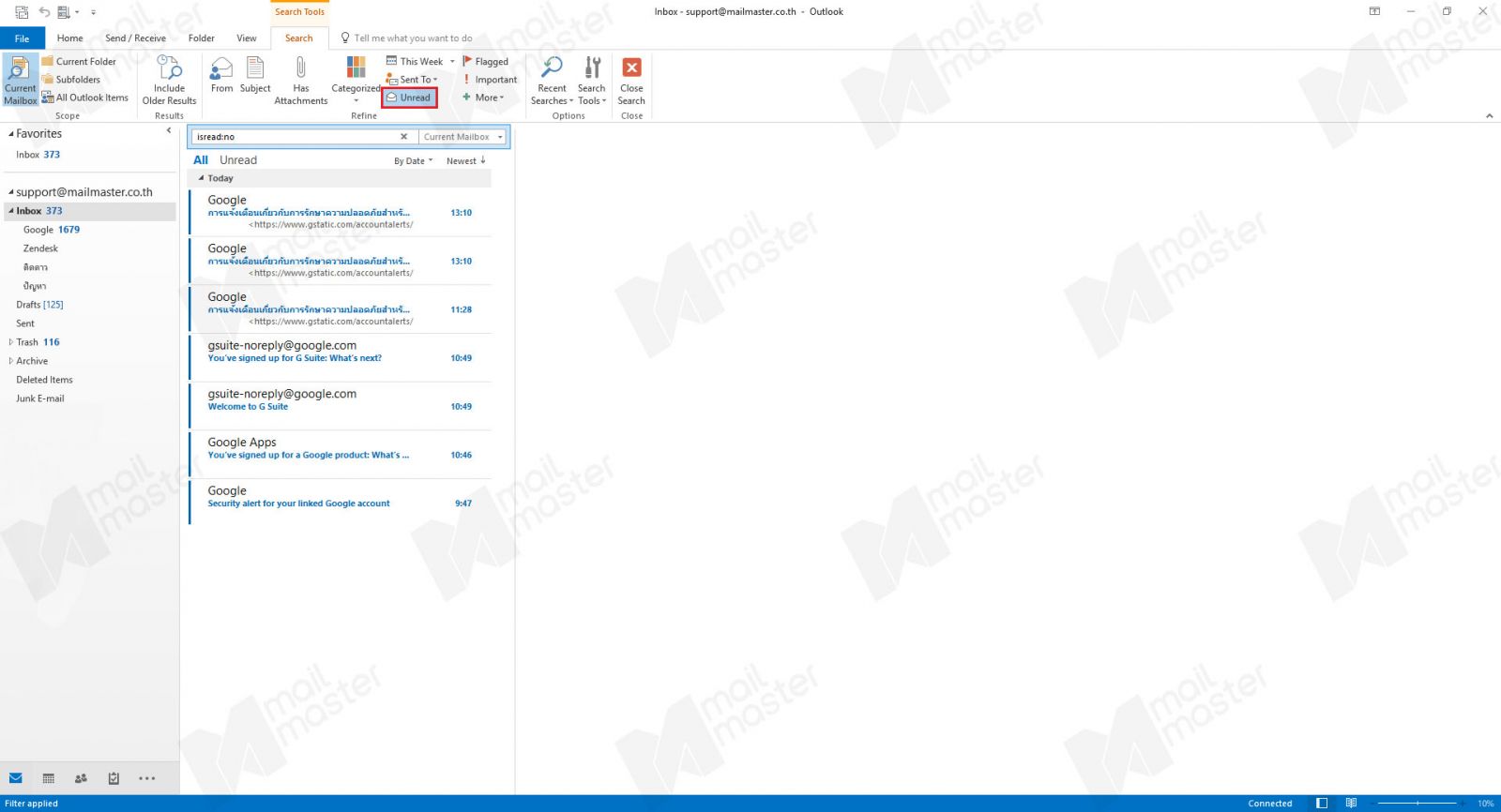Minimize the folder pane chevron
The width and height of the screenshot is (1501, 812).
[169, 131]
